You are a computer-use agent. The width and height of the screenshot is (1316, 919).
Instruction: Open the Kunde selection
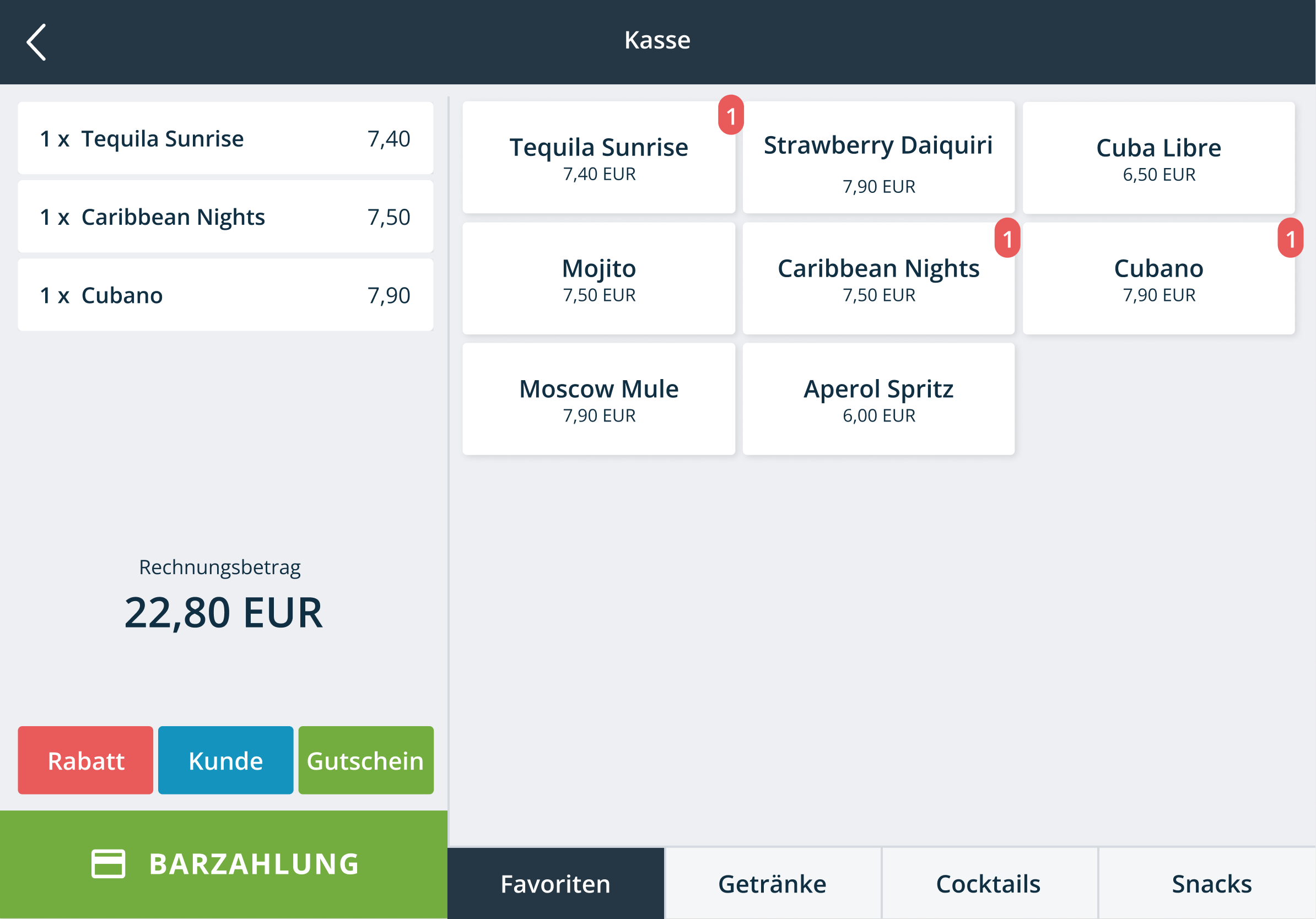(x=225, y=760)
